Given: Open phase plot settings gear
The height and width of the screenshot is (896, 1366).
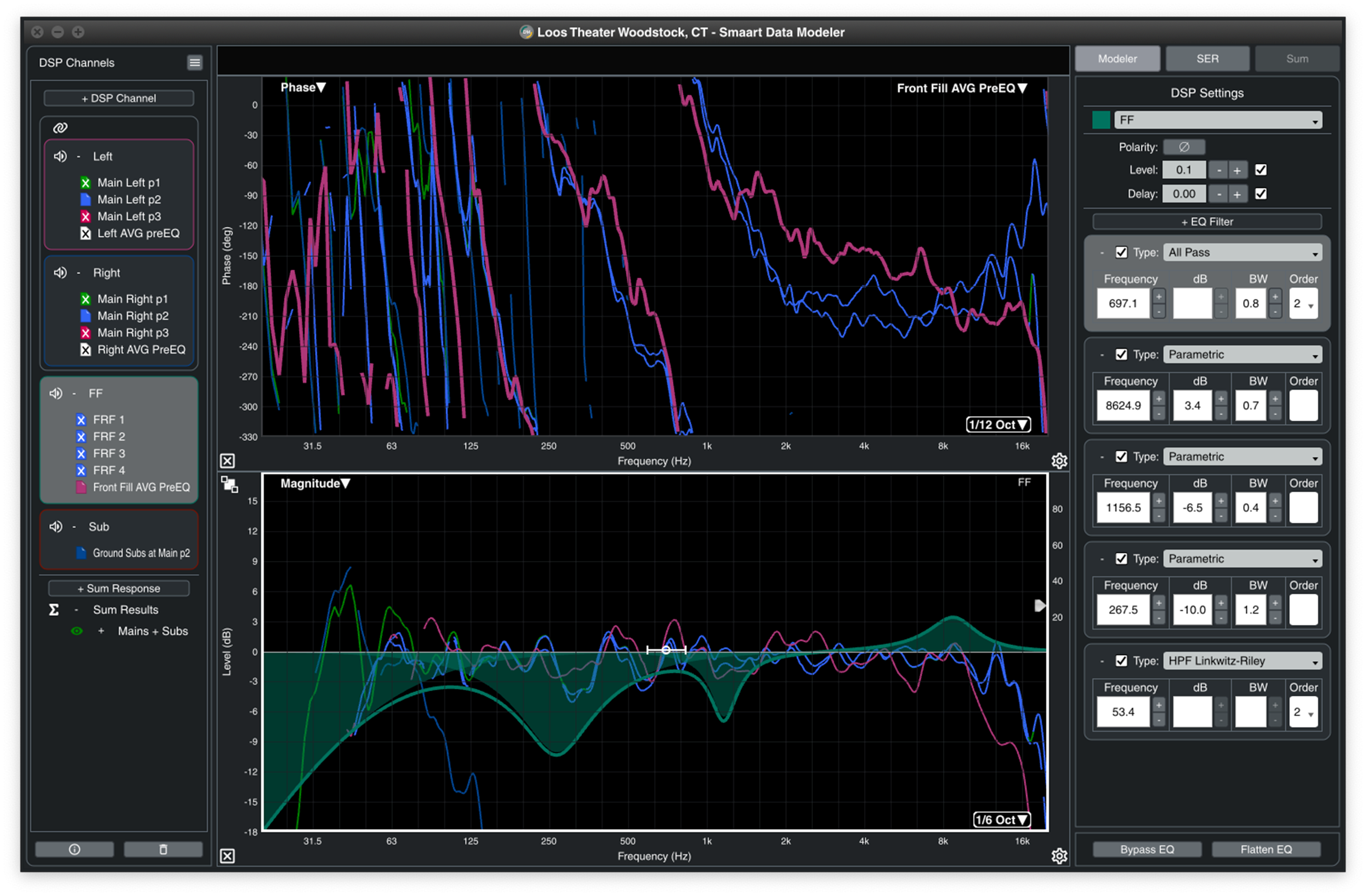Looking at the screenshot, I should [1059, 461].
